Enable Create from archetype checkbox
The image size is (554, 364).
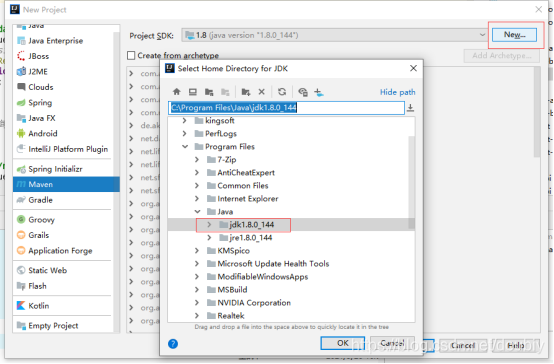pos(131,55)
